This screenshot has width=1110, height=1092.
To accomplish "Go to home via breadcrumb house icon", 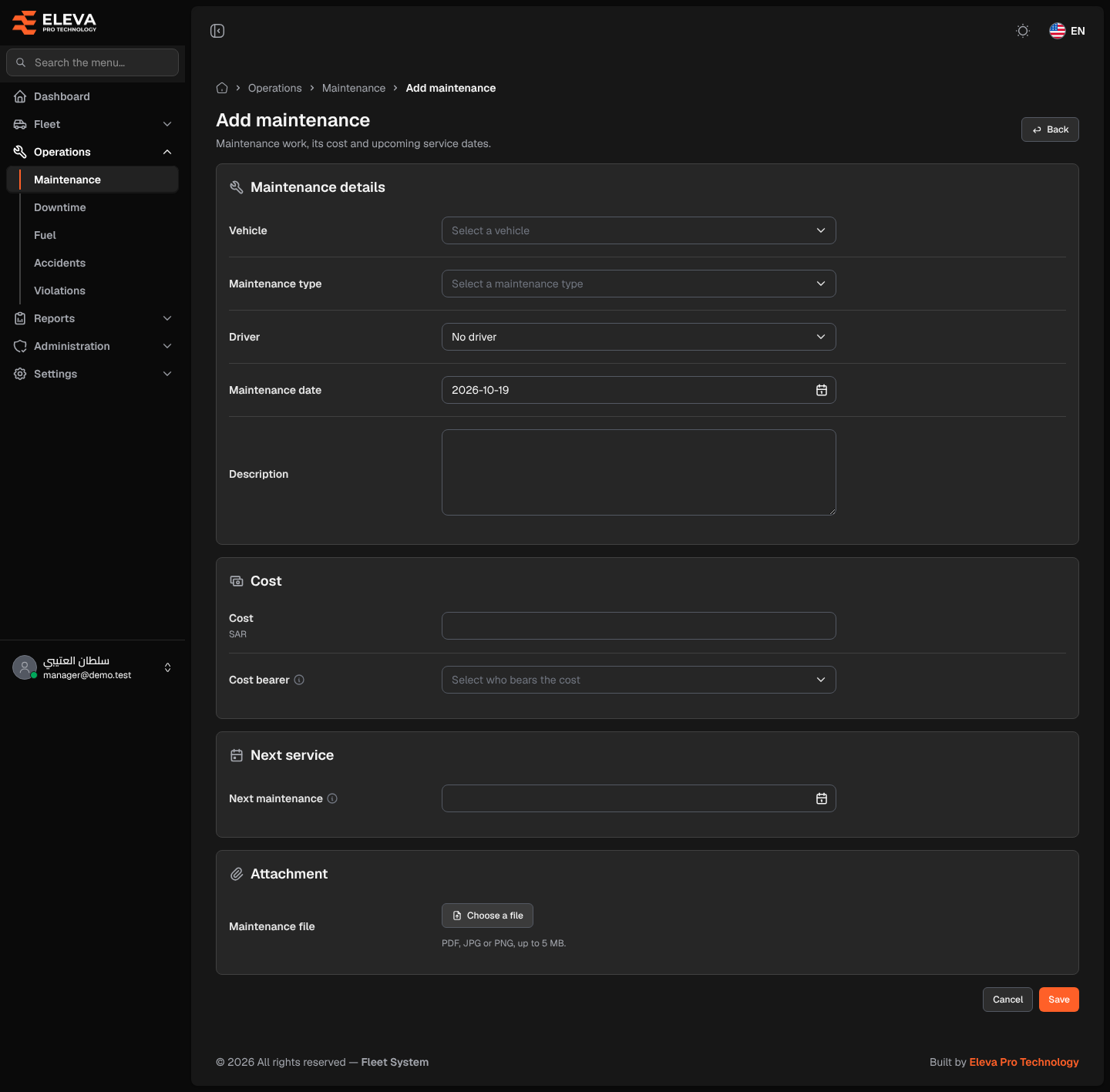I will tap(222, 88).
